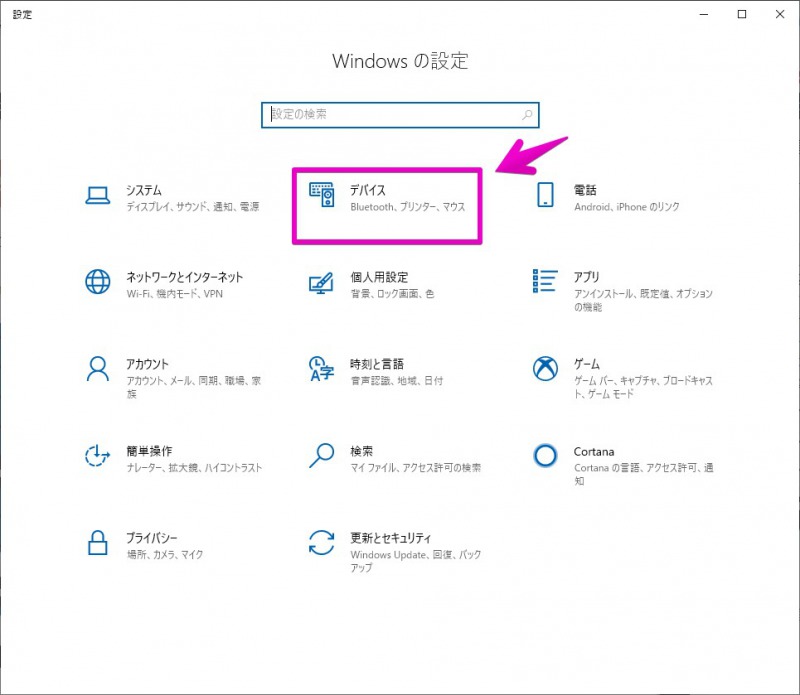800x695 pixels.
Task: Click 'アンインストール、既定値、オプションの機能' description
Action: (x=643, y=300)
